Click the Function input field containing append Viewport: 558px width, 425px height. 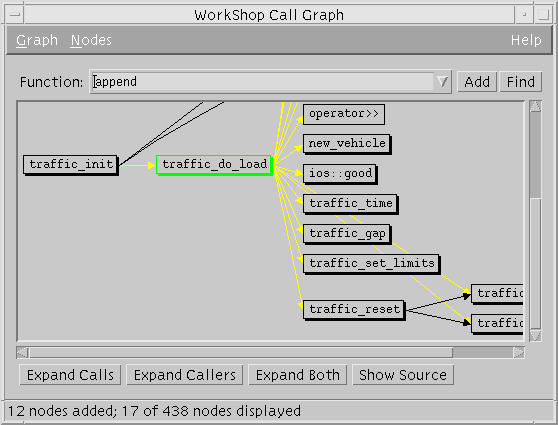263,82
